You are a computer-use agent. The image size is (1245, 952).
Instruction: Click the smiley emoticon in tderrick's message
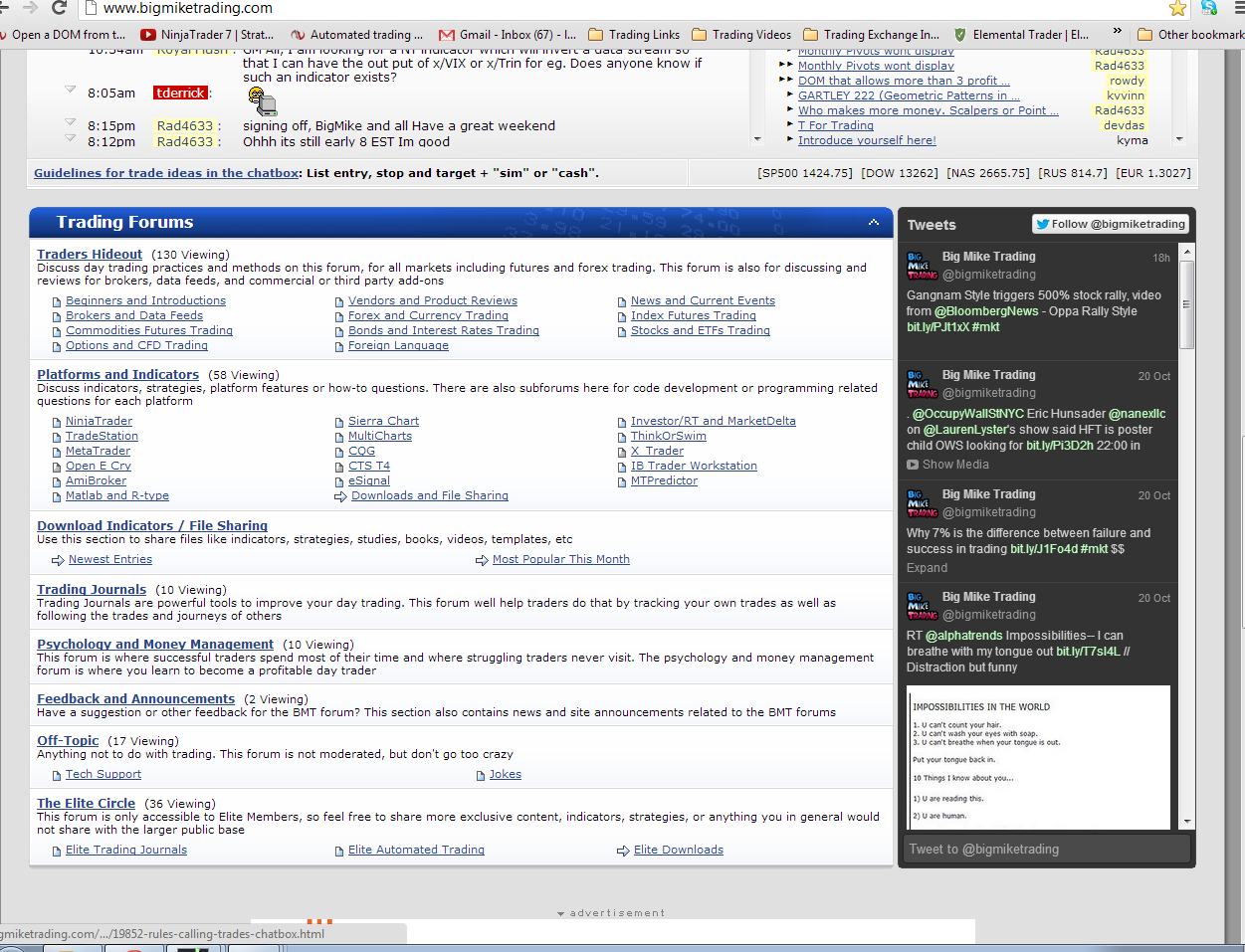coord(262,100)
